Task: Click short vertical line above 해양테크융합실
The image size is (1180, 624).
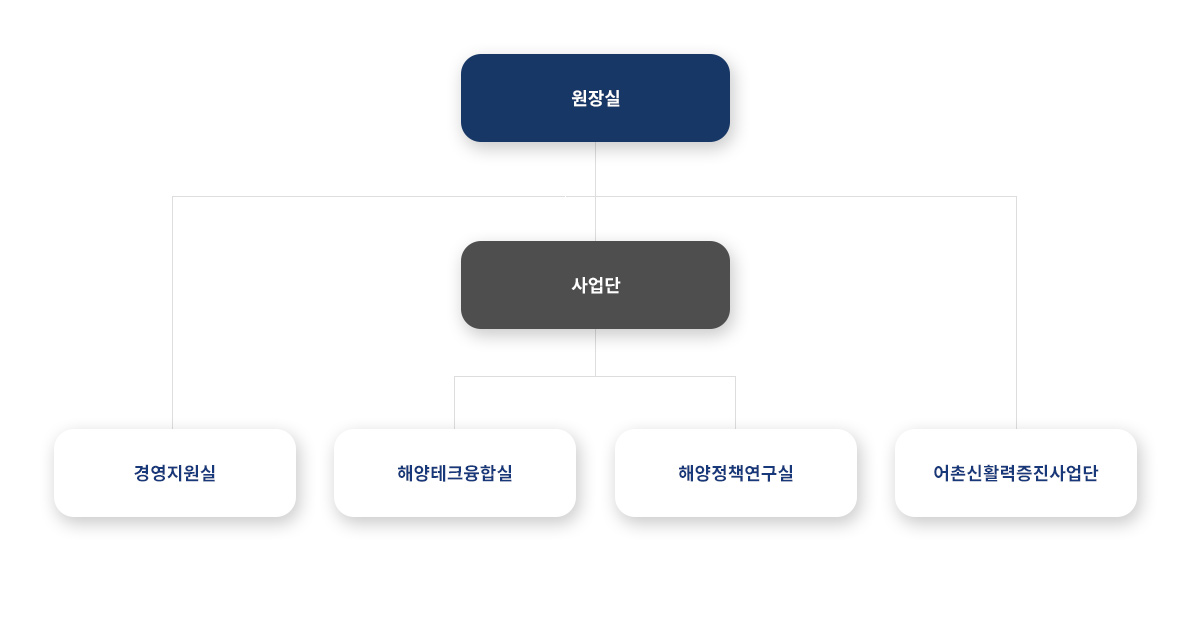Action: (455, 403)
